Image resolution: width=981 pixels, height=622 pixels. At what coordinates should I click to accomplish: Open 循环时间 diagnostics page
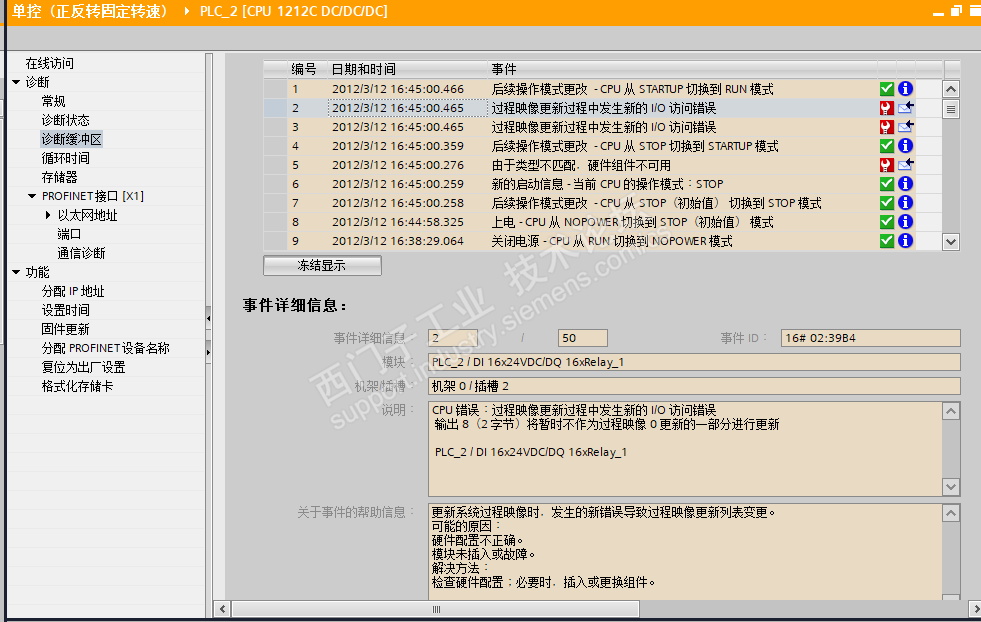(66, 158)
